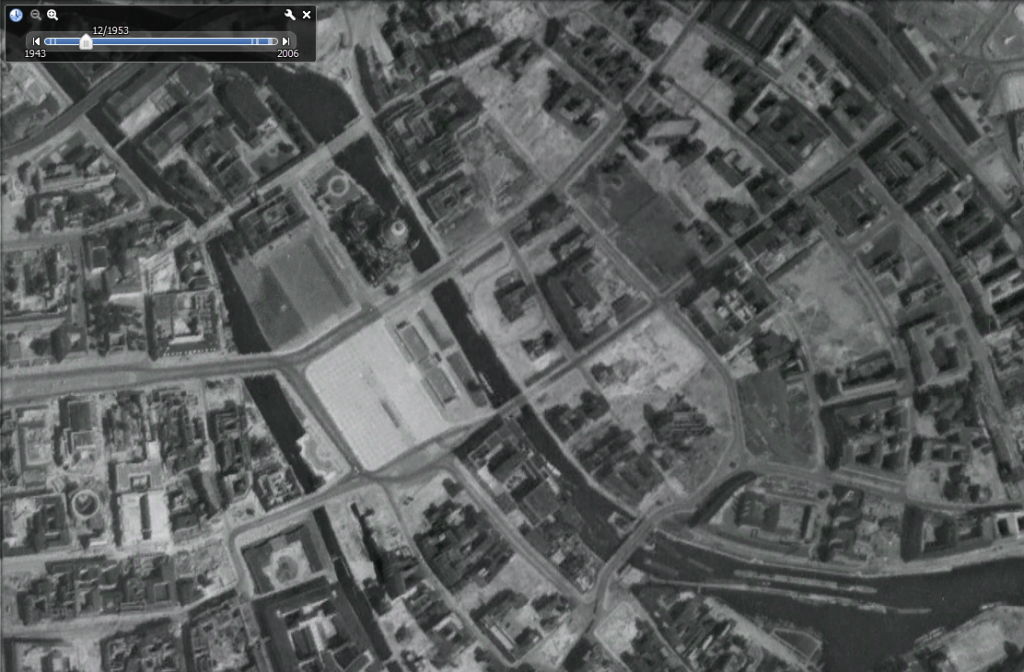Step forward to the next image date

tap(287, 42)
